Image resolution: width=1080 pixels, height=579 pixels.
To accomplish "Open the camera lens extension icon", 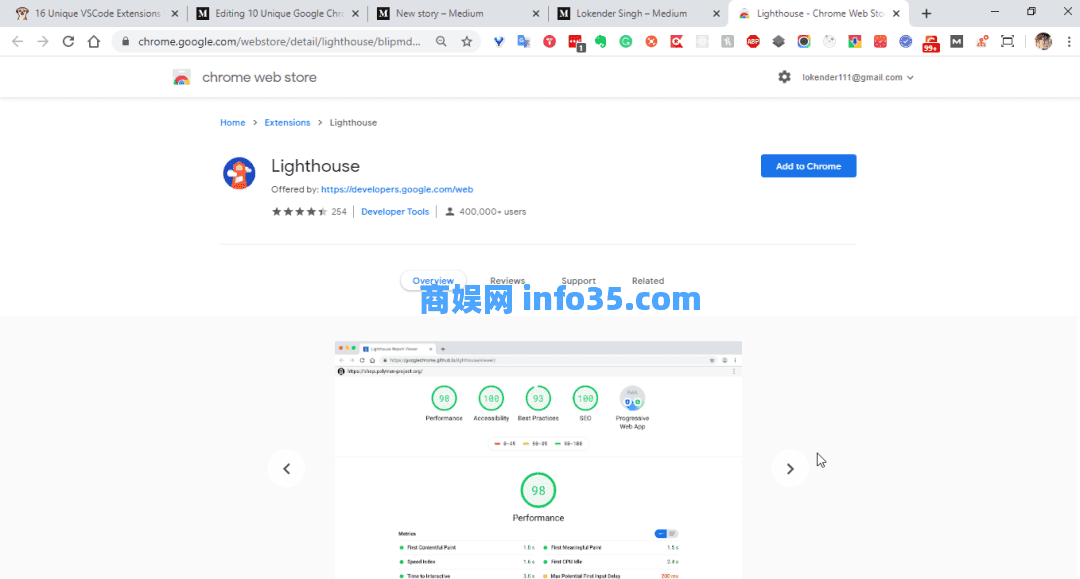I will point(804,41).
